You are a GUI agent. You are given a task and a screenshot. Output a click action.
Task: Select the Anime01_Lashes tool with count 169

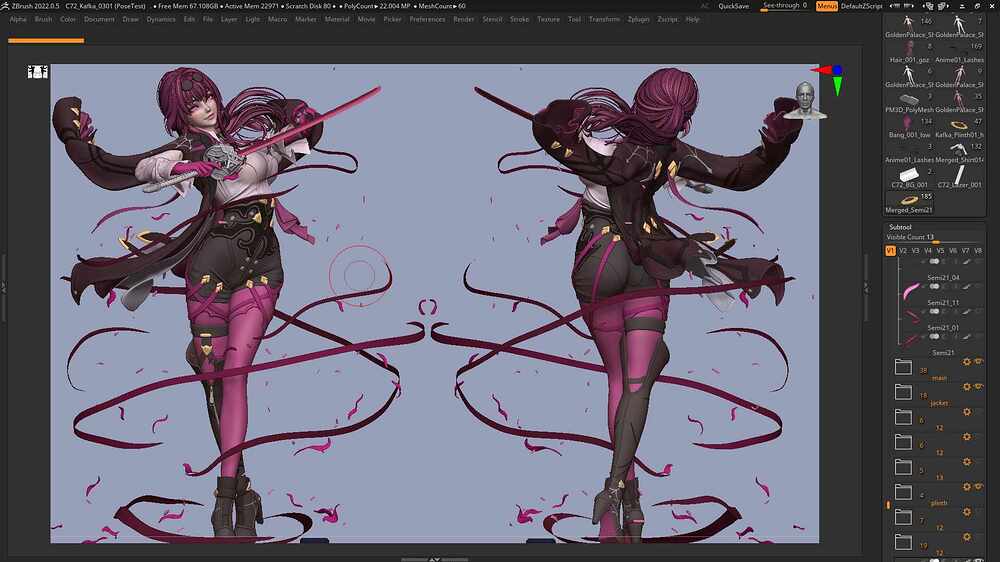[x=959, y=48]
